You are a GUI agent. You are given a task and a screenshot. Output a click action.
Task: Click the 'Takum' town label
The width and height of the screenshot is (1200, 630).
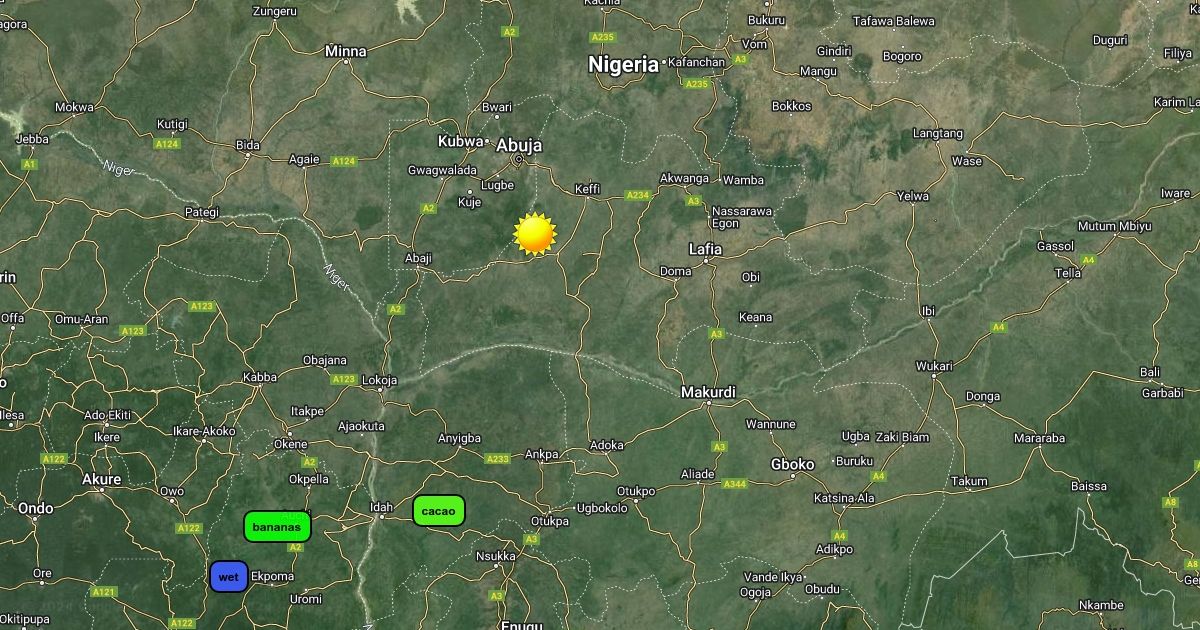point(969,481)
